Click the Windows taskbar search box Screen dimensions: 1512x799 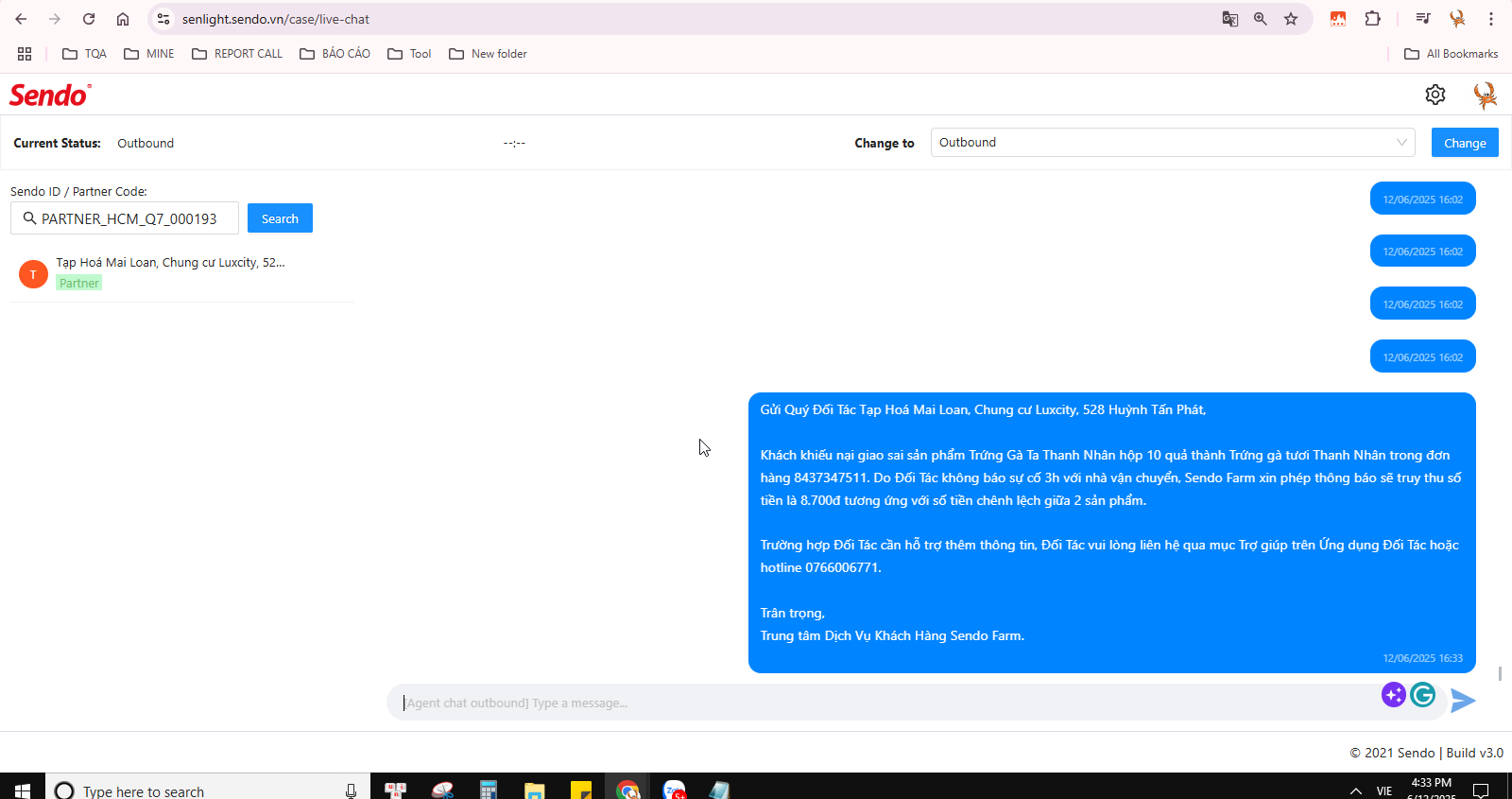coord(208,790)
